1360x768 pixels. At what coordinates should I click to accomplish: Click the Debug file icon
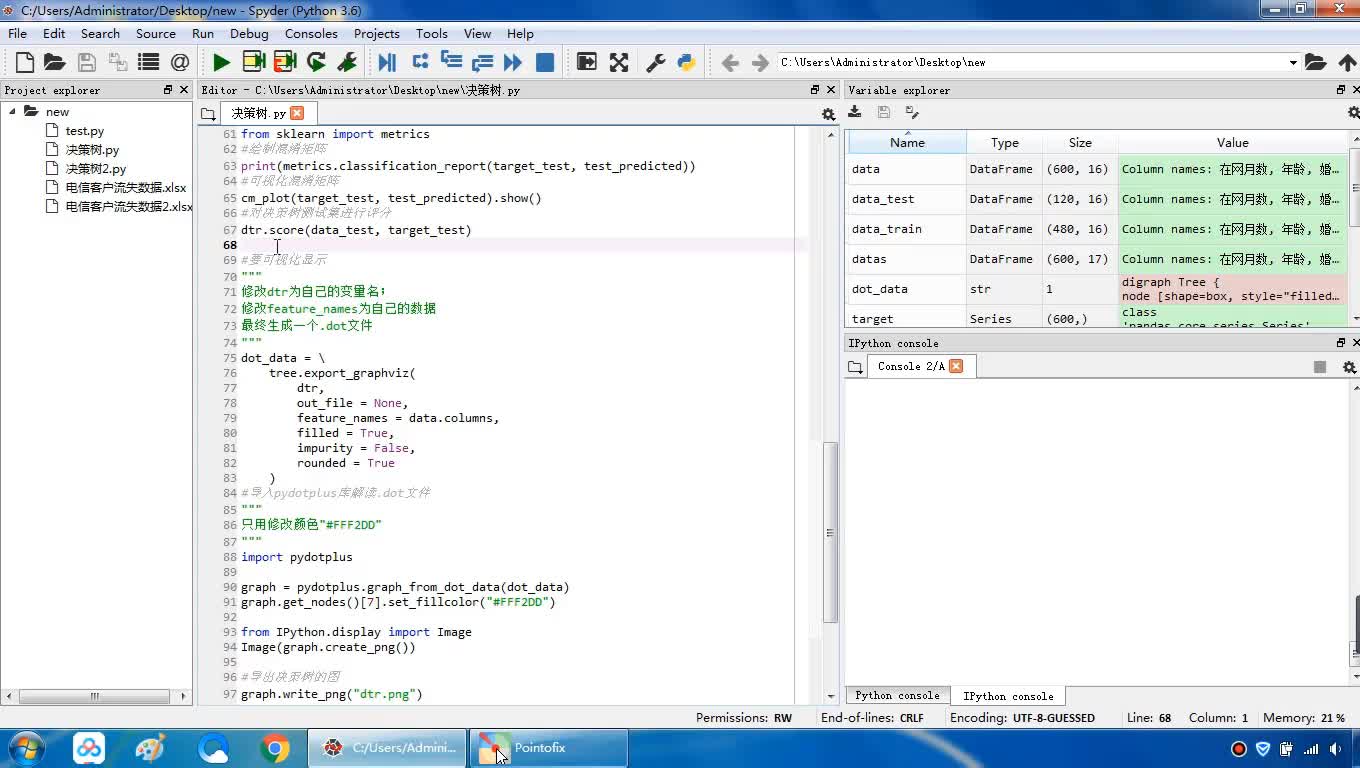point(387,62)
